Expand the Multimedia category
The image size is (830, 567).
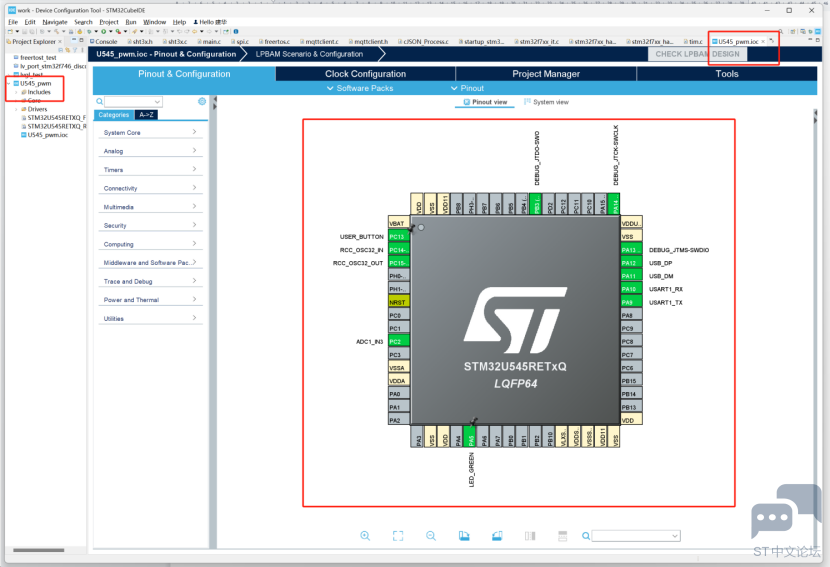tap(150, 206)
